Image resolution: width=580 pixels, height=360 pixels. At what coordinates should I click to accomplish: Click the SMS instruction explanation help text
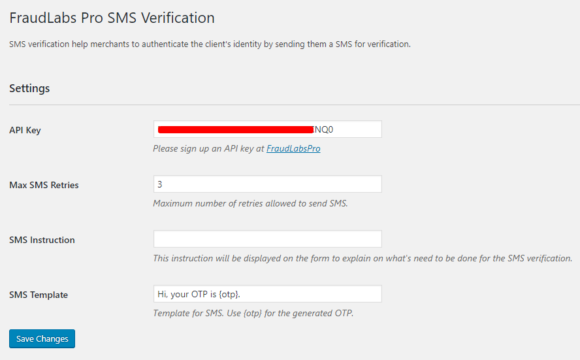point(362,258)
